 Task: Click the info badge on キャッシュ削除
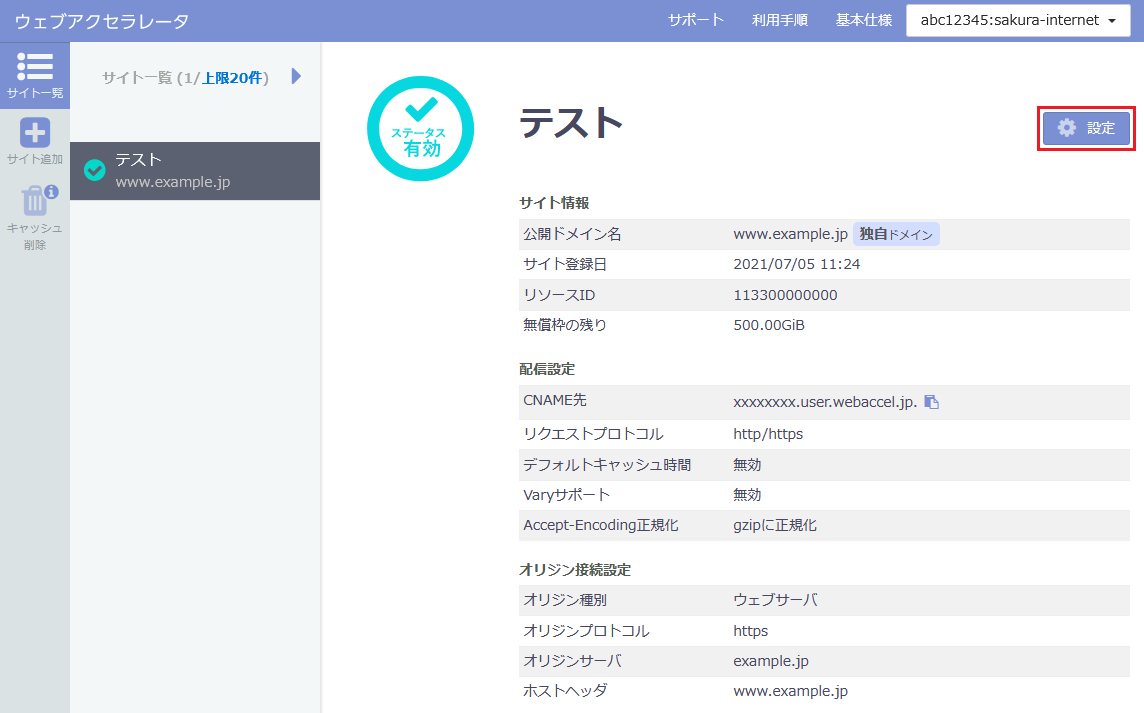coord(51,191)
